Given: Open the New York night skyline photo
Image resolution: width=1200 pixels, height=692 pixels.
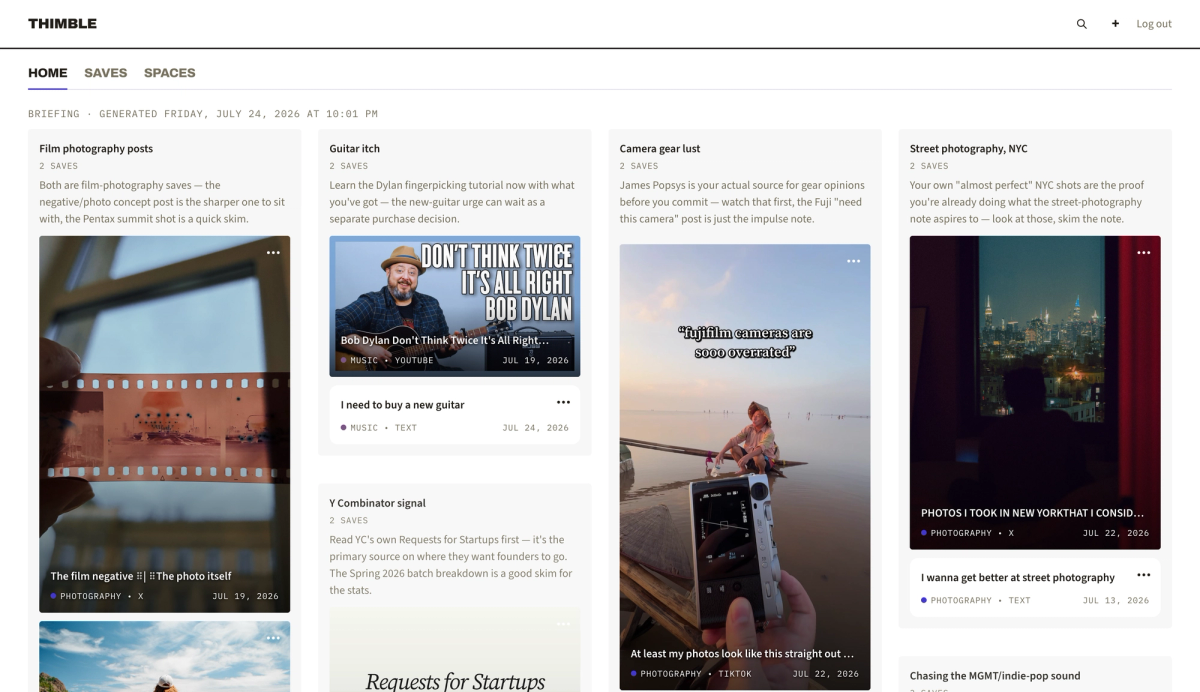Looking at the screenshot, I should point(1035,392).
